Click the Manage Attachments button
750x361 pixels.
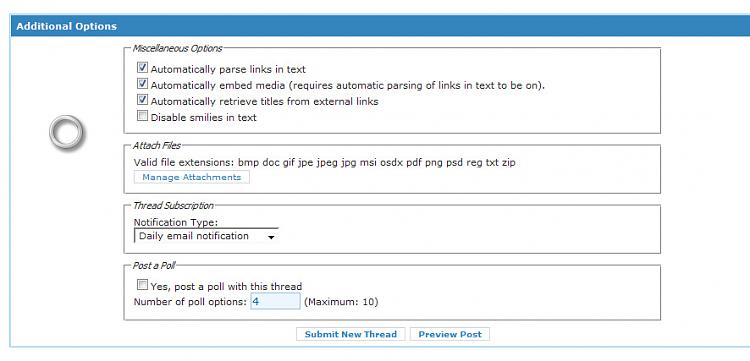click(191, 177)
